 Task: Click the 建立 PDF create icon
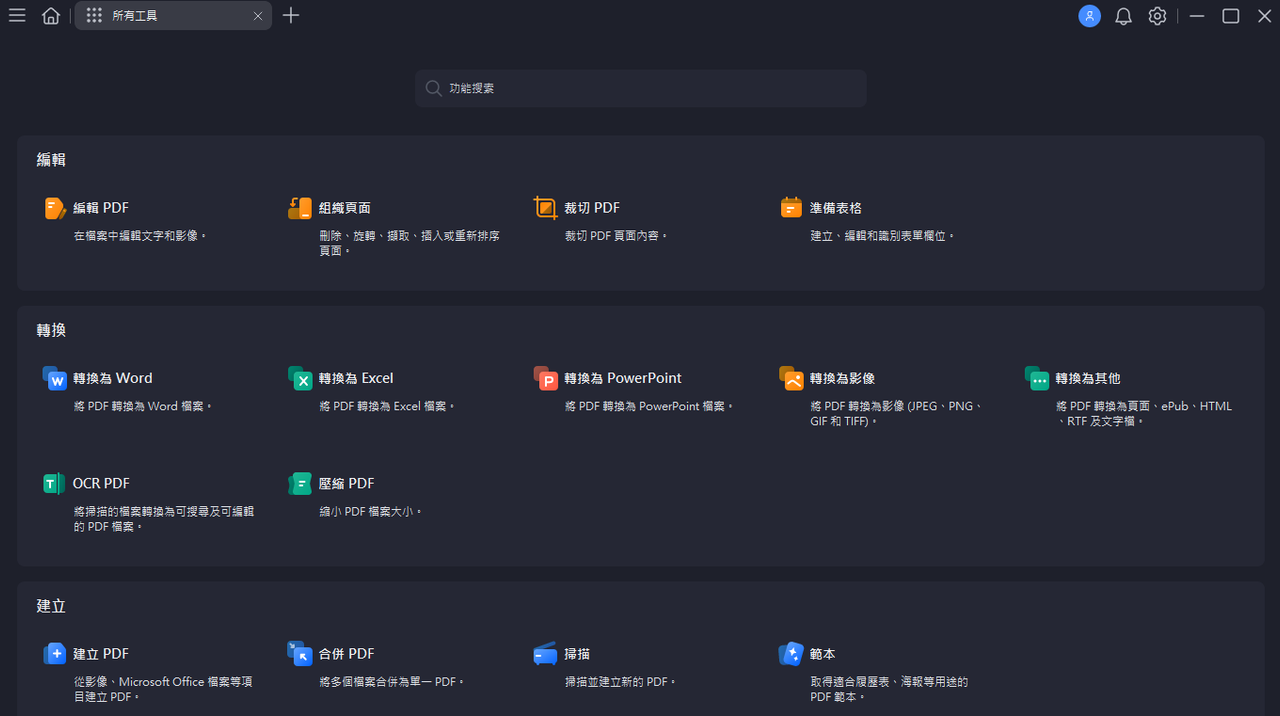[x=55, y=654]
